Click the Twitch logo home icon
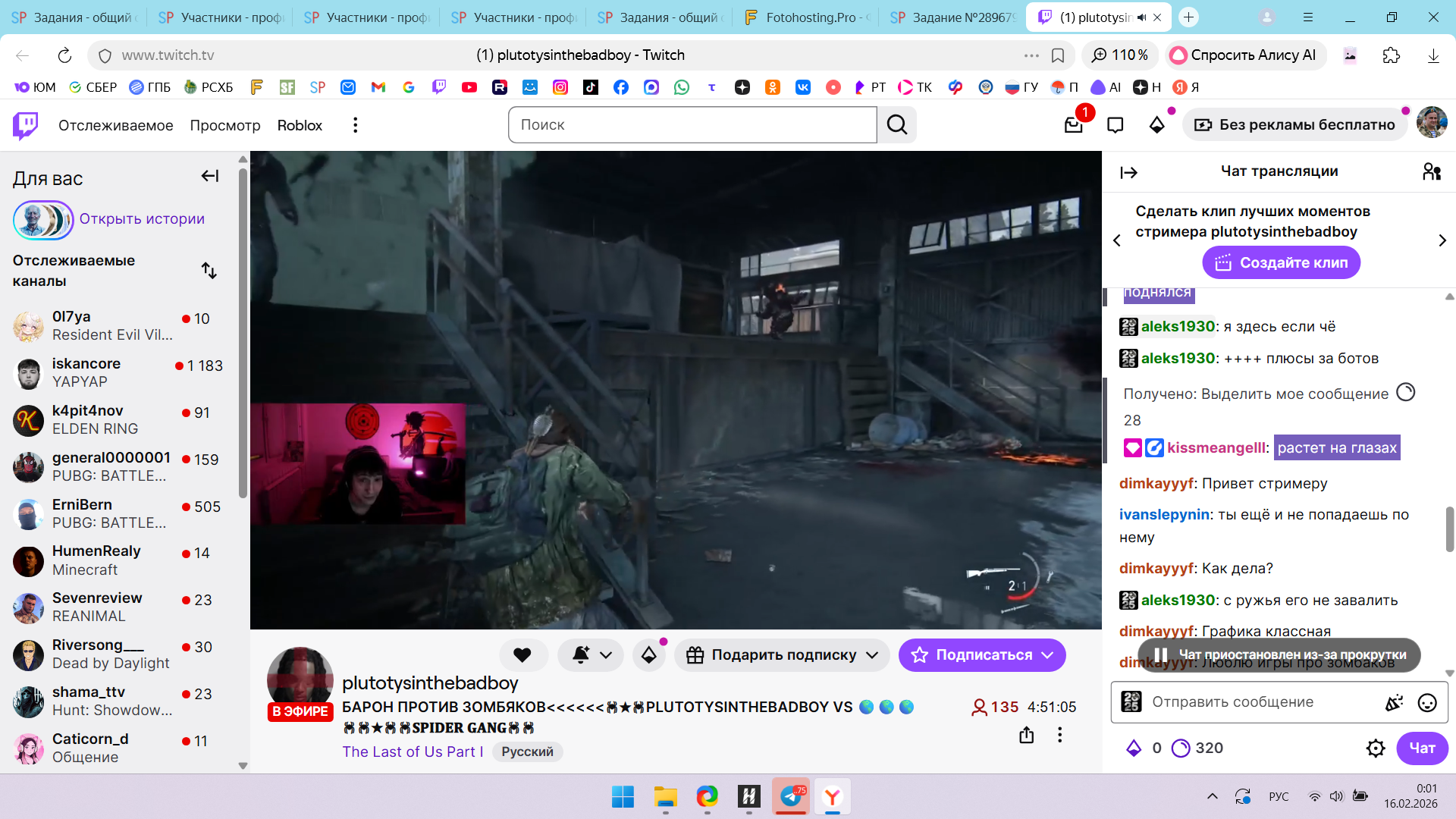Viewport: 1456px width, 819px height. (x=26, y=125)
